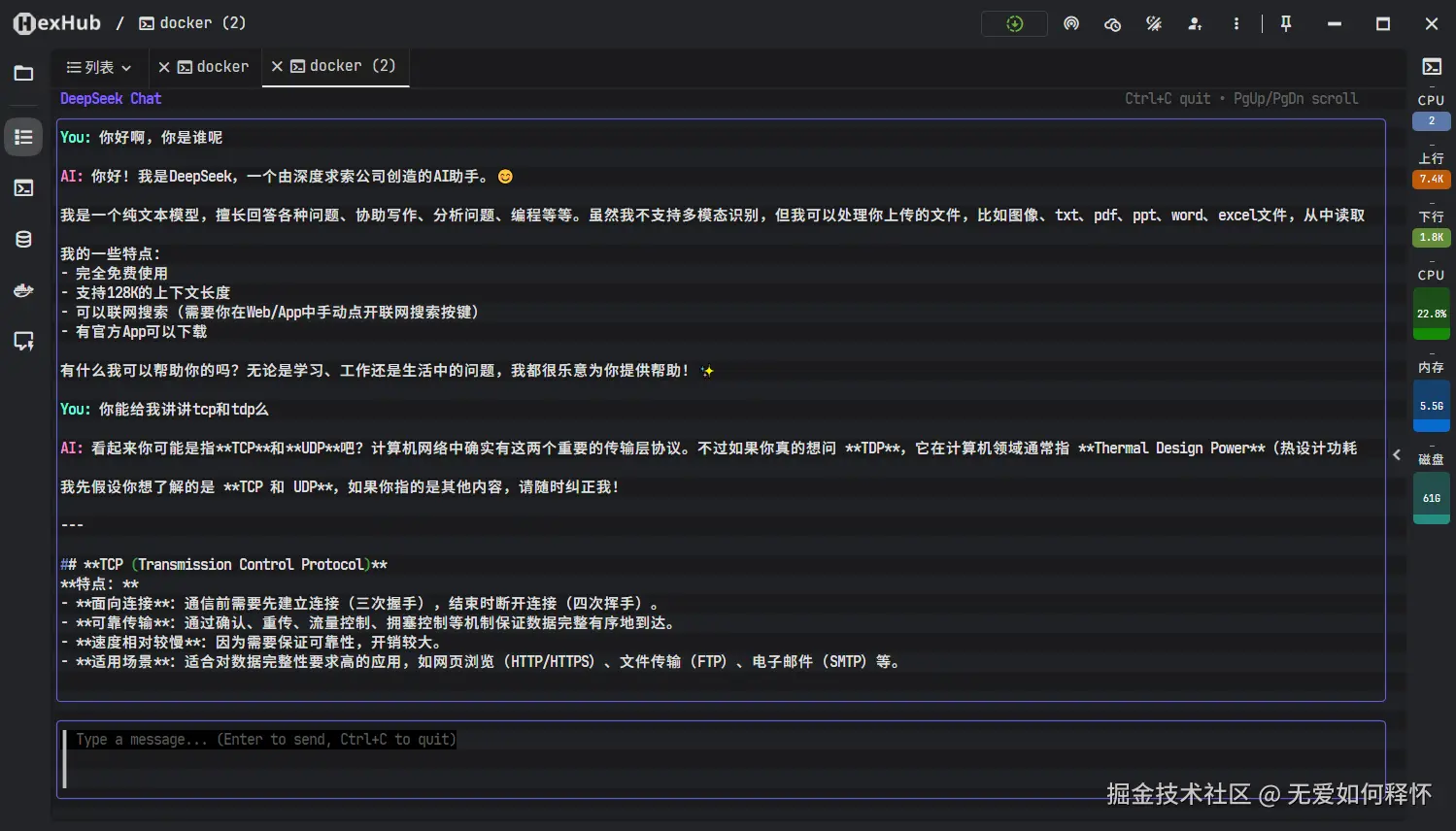Click the disk usage meter showing 61G
Screen dimensions: 1456x831
[x=1432, y=498]
